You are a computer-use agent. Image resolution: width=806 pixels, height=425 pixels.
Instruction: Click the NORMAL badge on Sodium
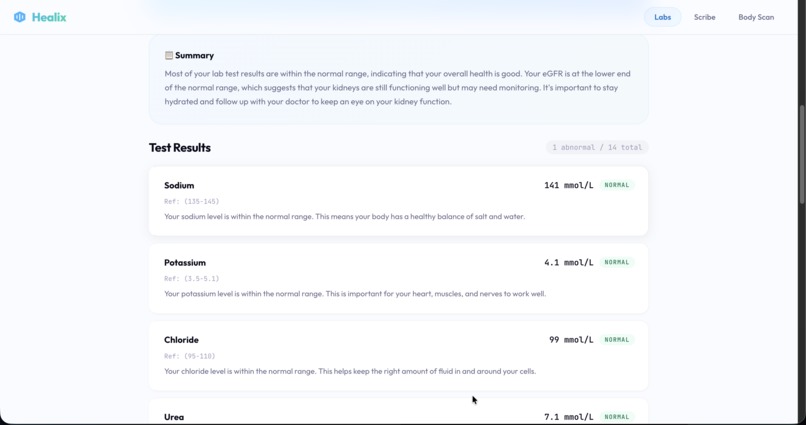tap(617, 185)
